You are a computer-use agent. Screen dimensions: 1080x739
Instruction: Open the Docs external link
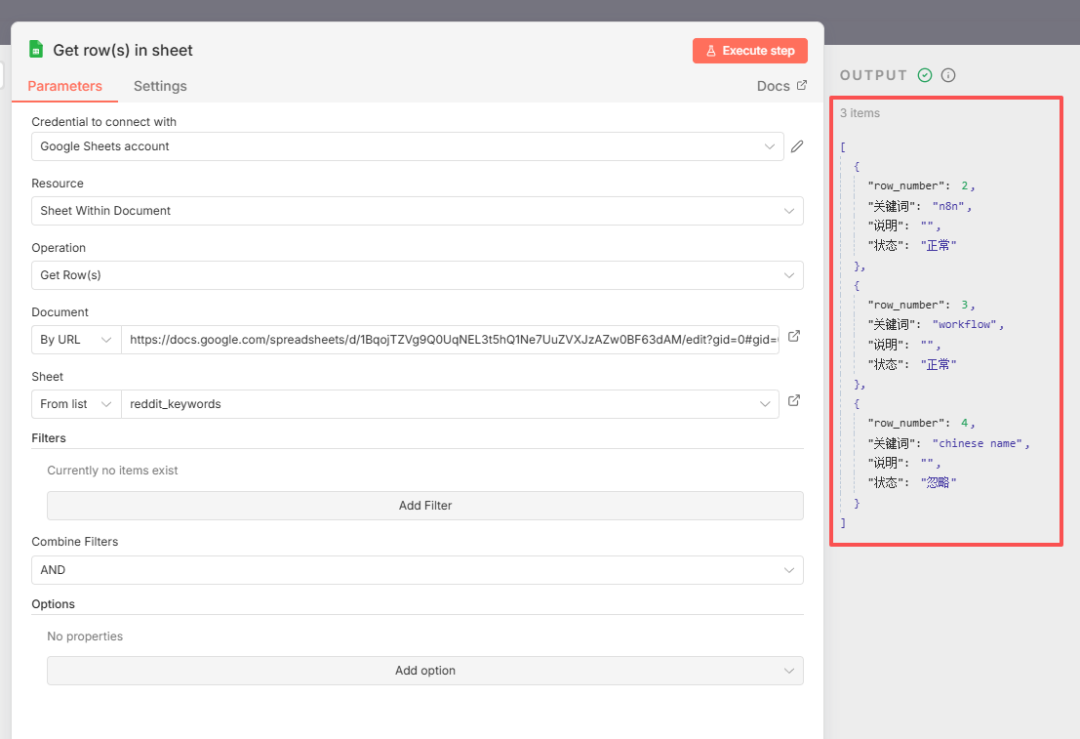[x=781, y=86]
